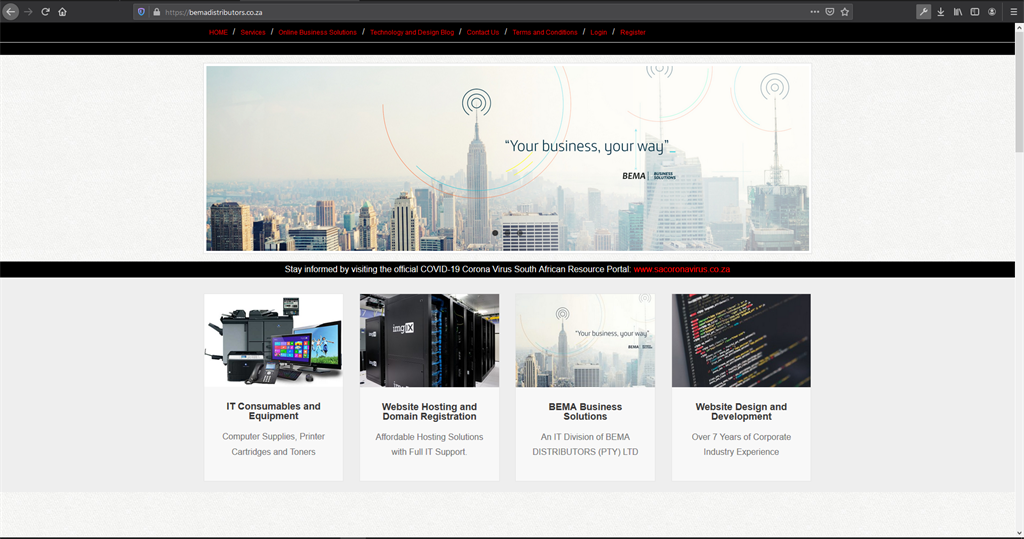Viewport: 1024px width, 539px height.
Task: Open BEMA Business Solutions card image
Action: pos(585,340)
